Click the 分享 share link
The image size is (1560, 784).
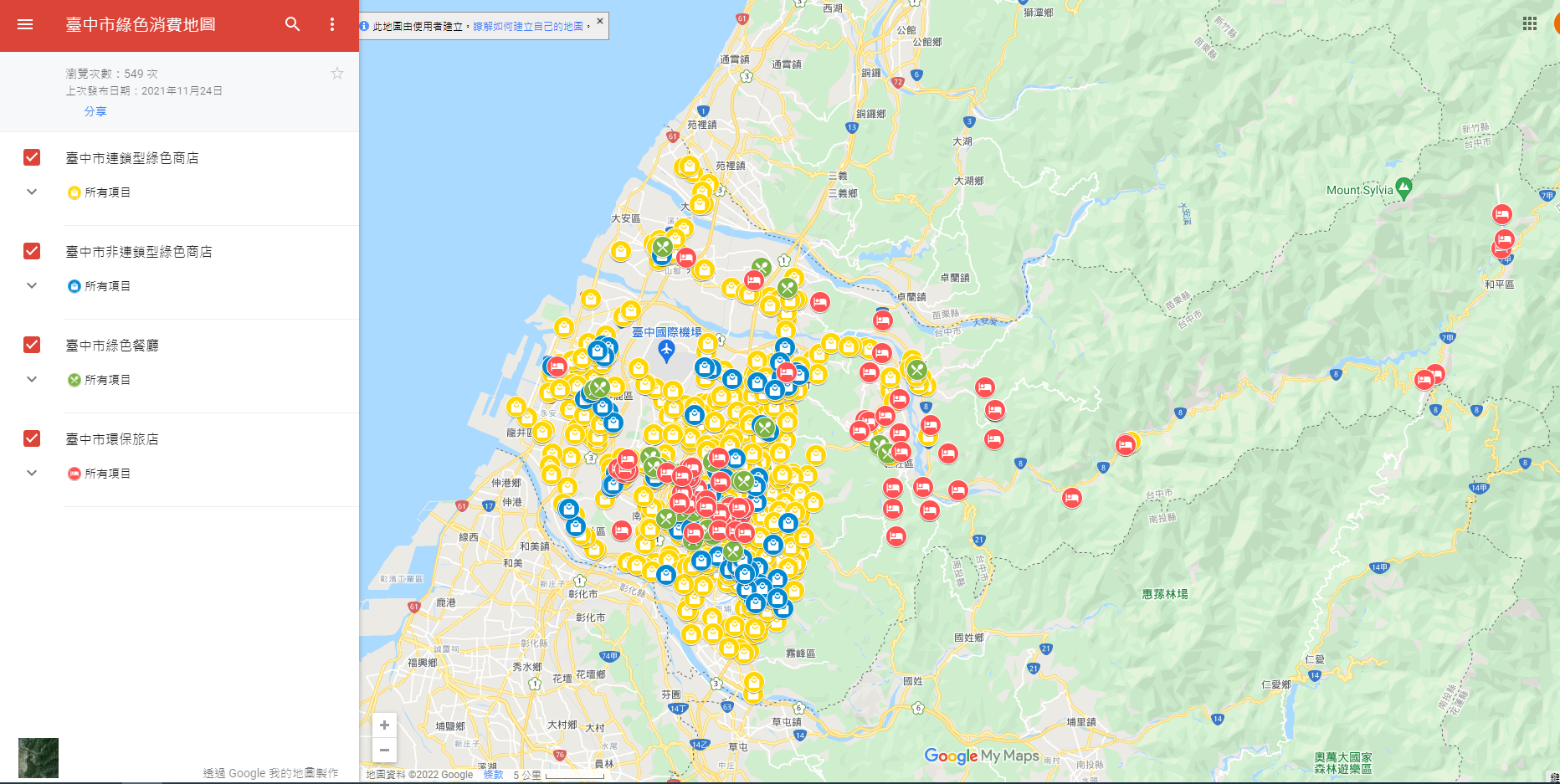[x=95, y=111]
